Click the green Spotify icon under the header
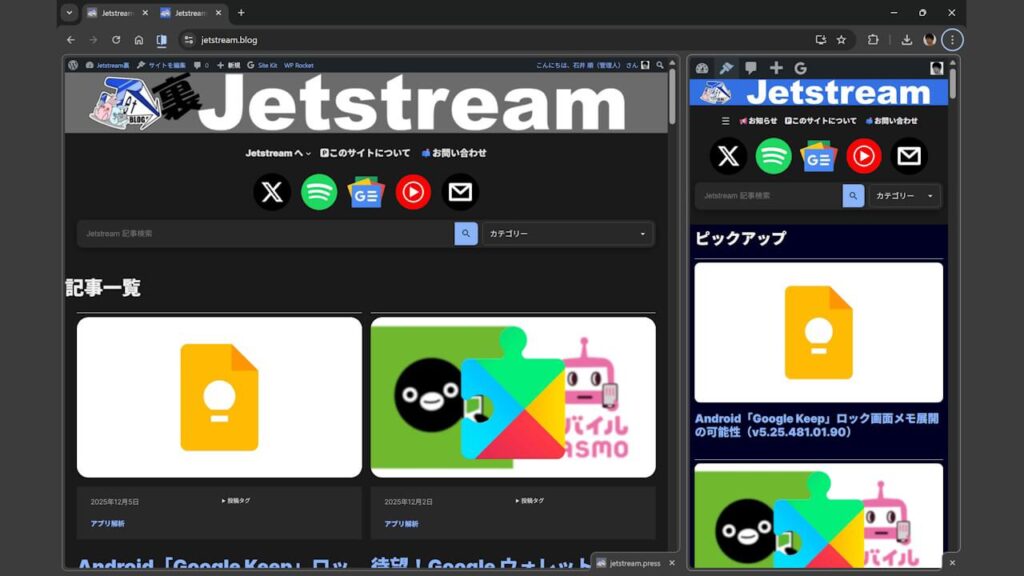 [317, 192]
